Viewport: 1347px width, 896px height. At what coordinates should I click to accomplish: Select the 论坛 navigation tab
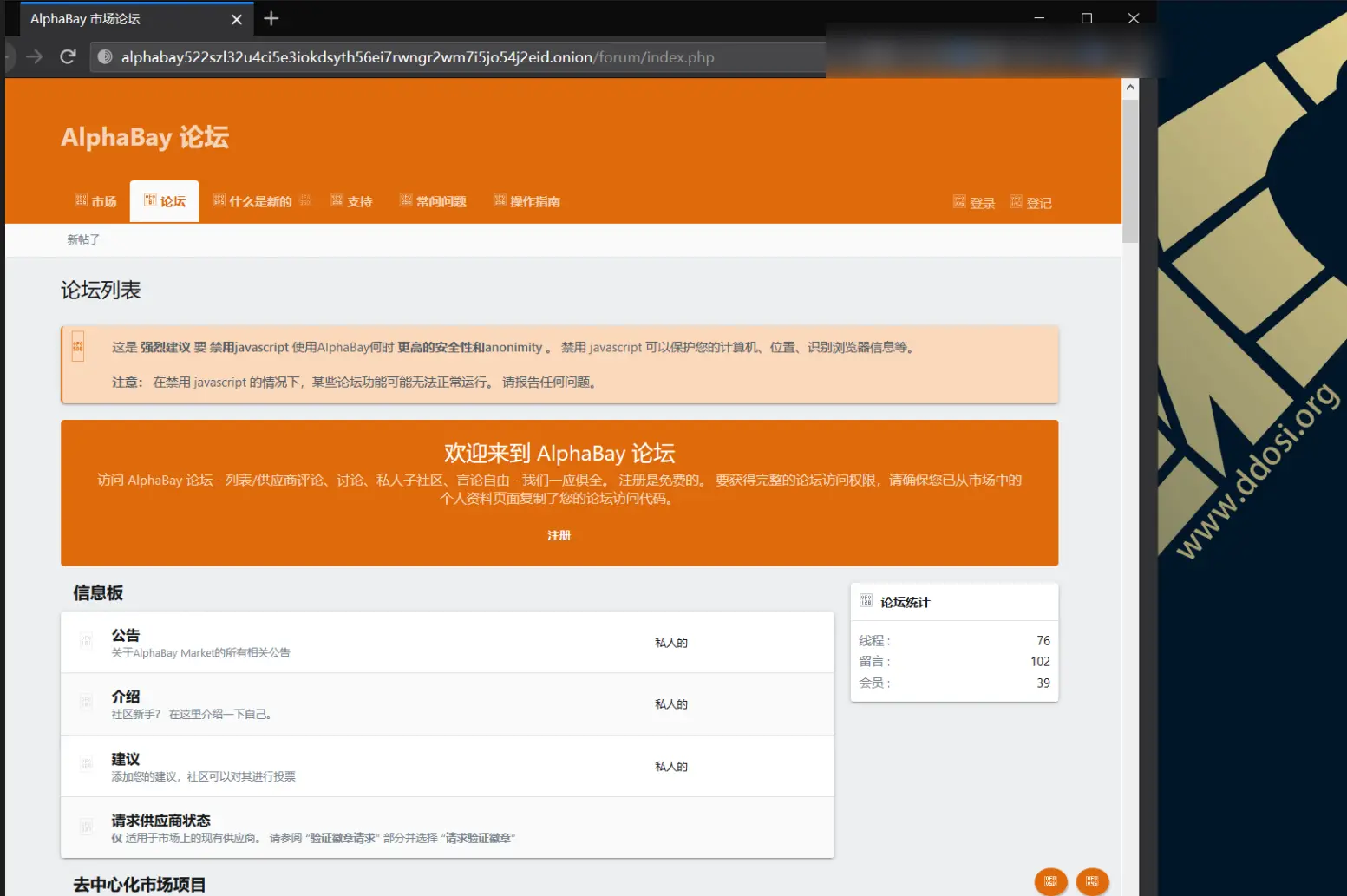click(165, 201)
